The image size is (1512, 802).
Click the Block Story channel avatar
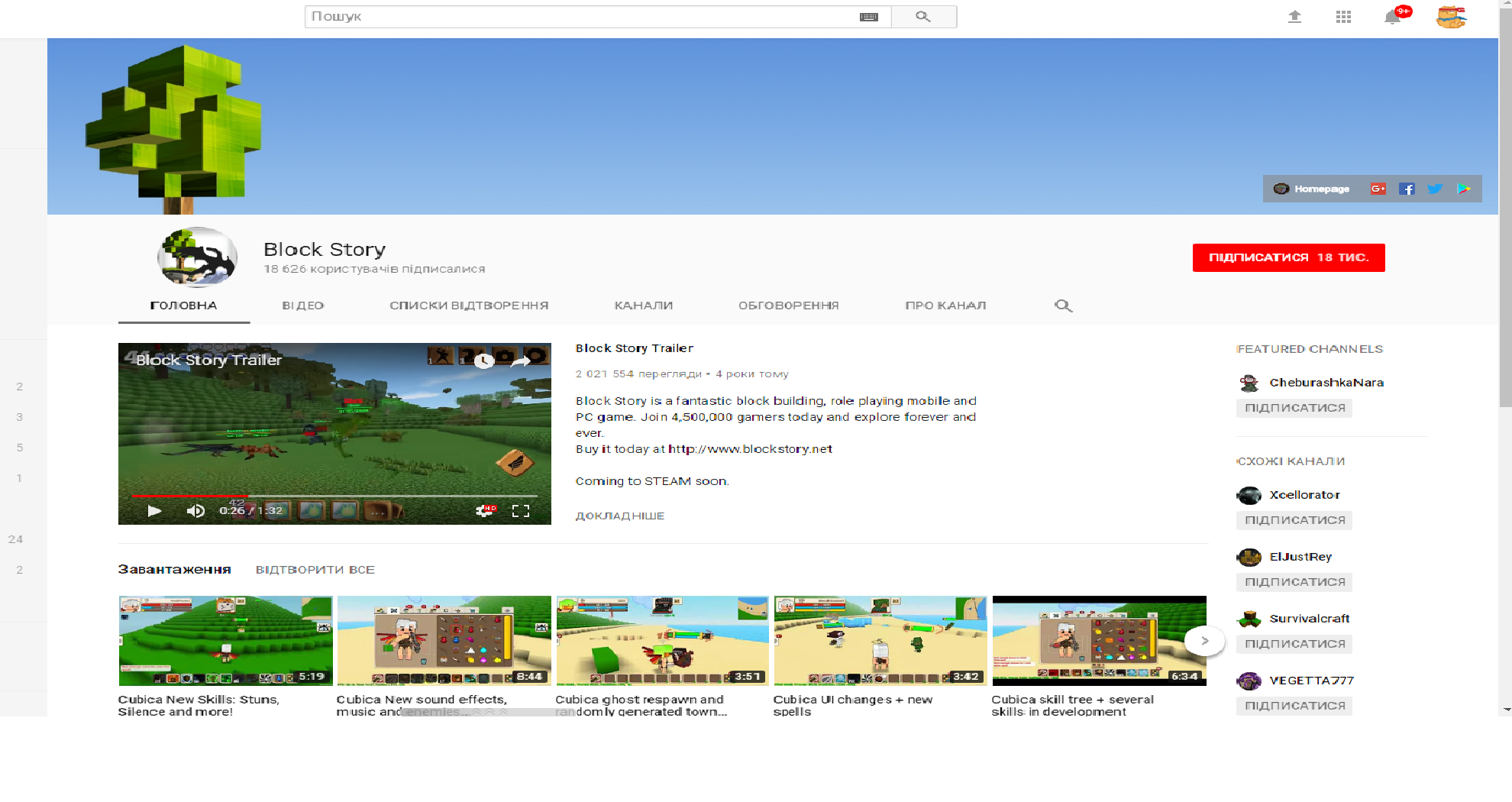(197, 257)
